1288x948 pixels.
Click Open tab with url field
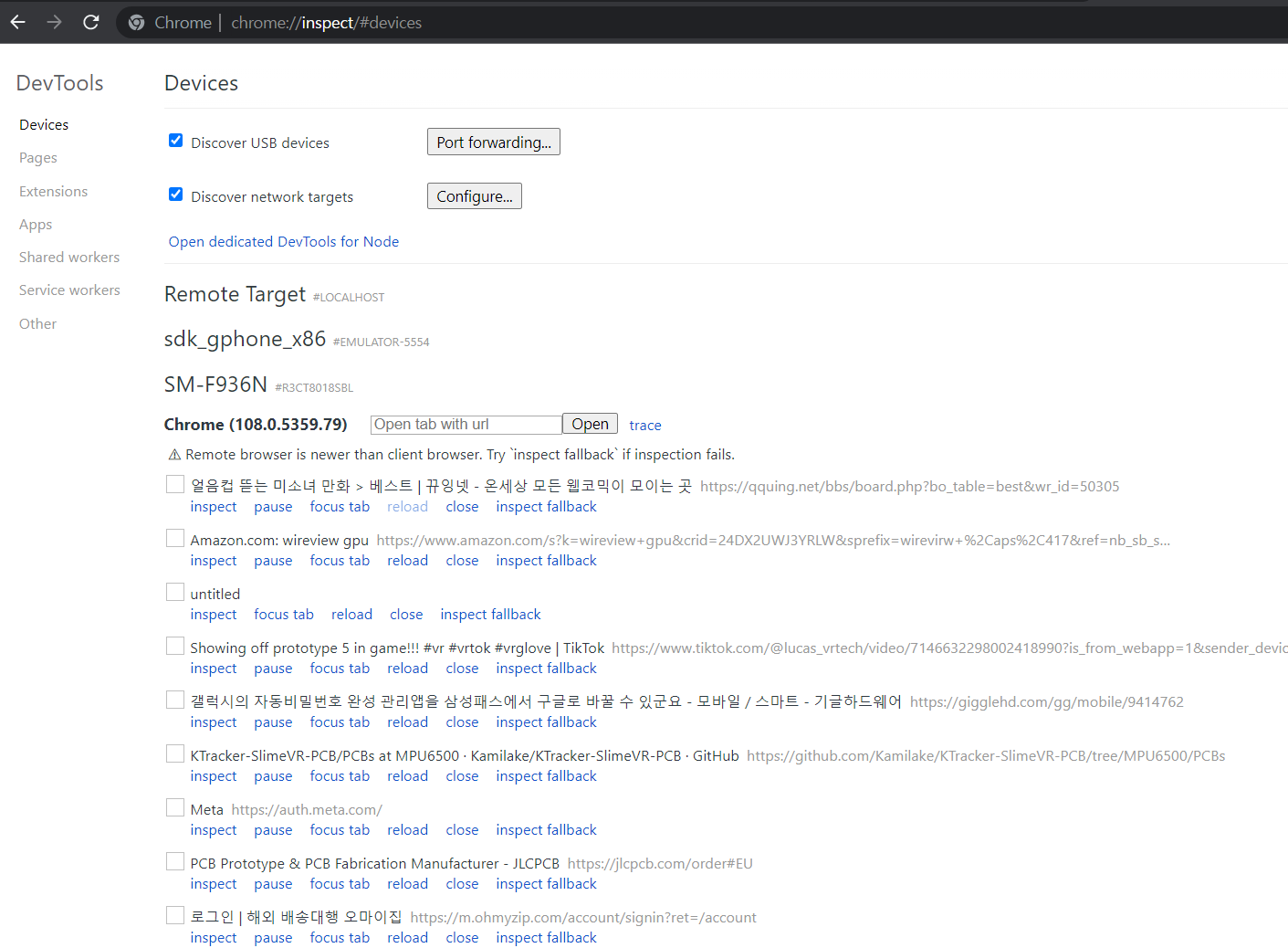[x=466, y=425]
